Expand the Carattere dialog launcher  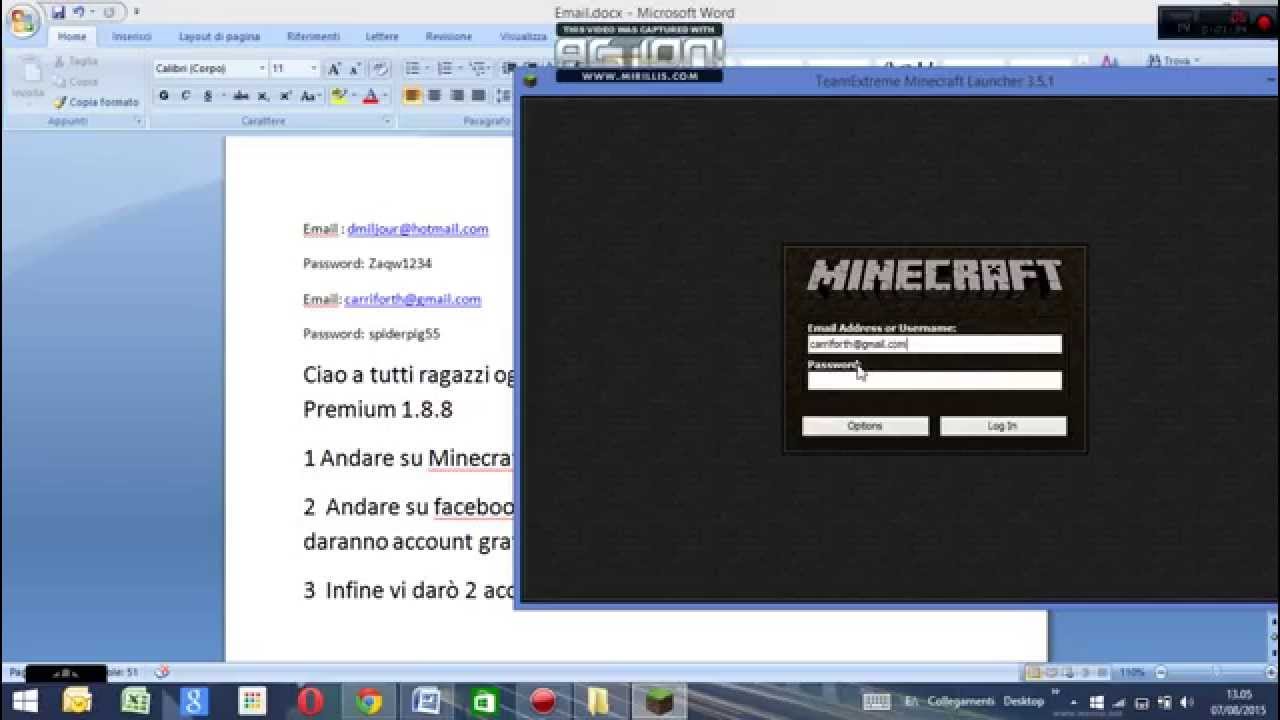pos(386,121)
